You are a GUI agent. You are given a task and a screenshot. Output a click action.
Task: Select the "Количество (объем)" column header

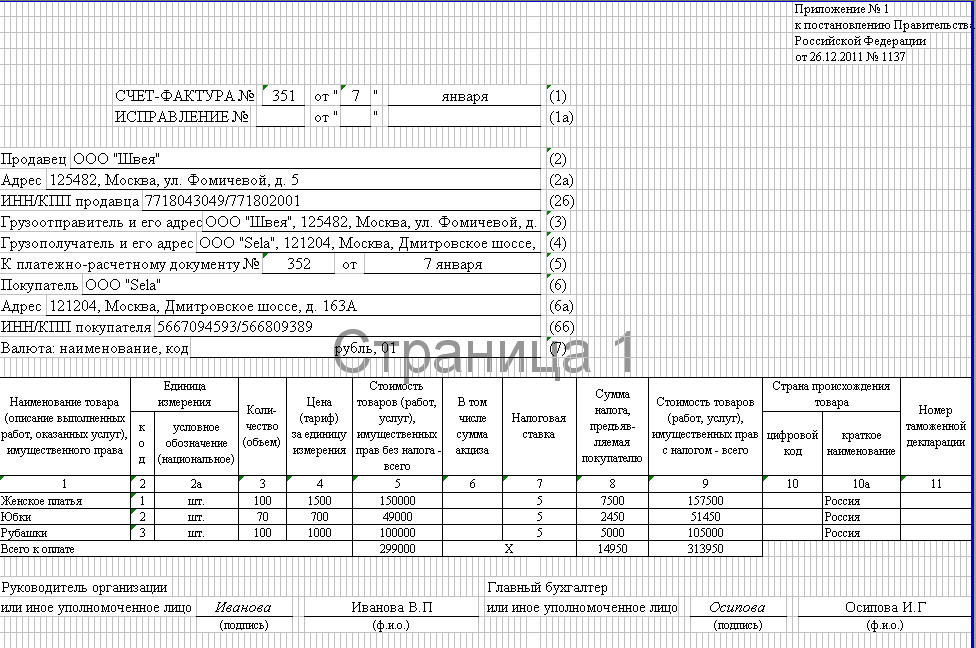click(262, 426)
